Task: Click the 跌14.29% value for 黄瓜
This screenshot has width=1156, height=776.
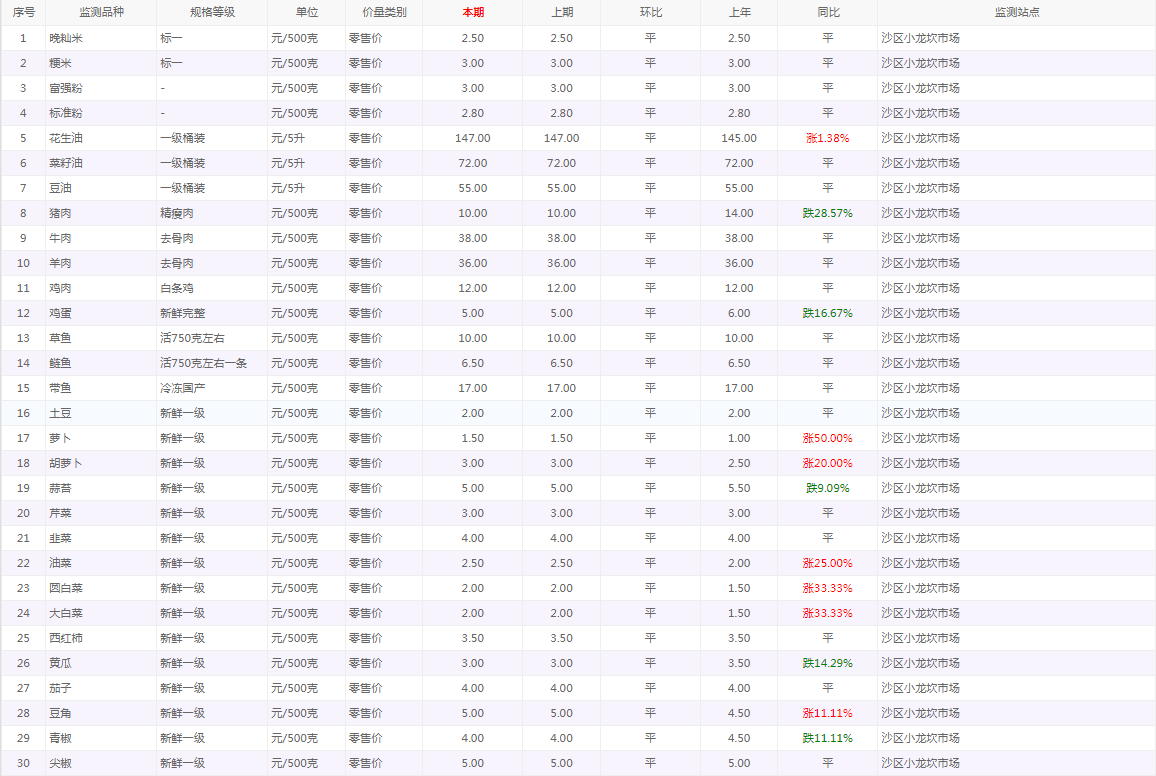Action: (x=827, y=663)
